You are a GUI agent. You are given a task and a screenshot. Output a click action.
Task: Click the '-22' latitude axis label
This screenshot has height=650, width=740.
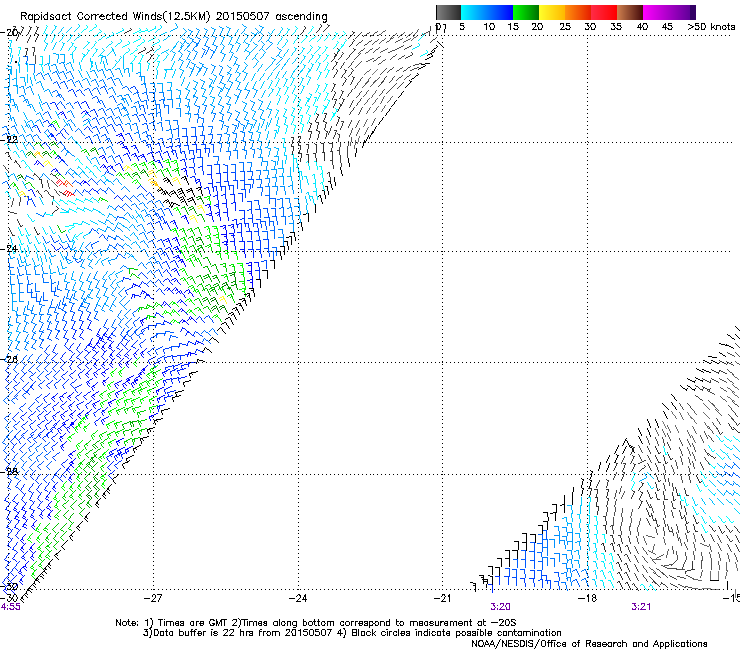(9, 140)
